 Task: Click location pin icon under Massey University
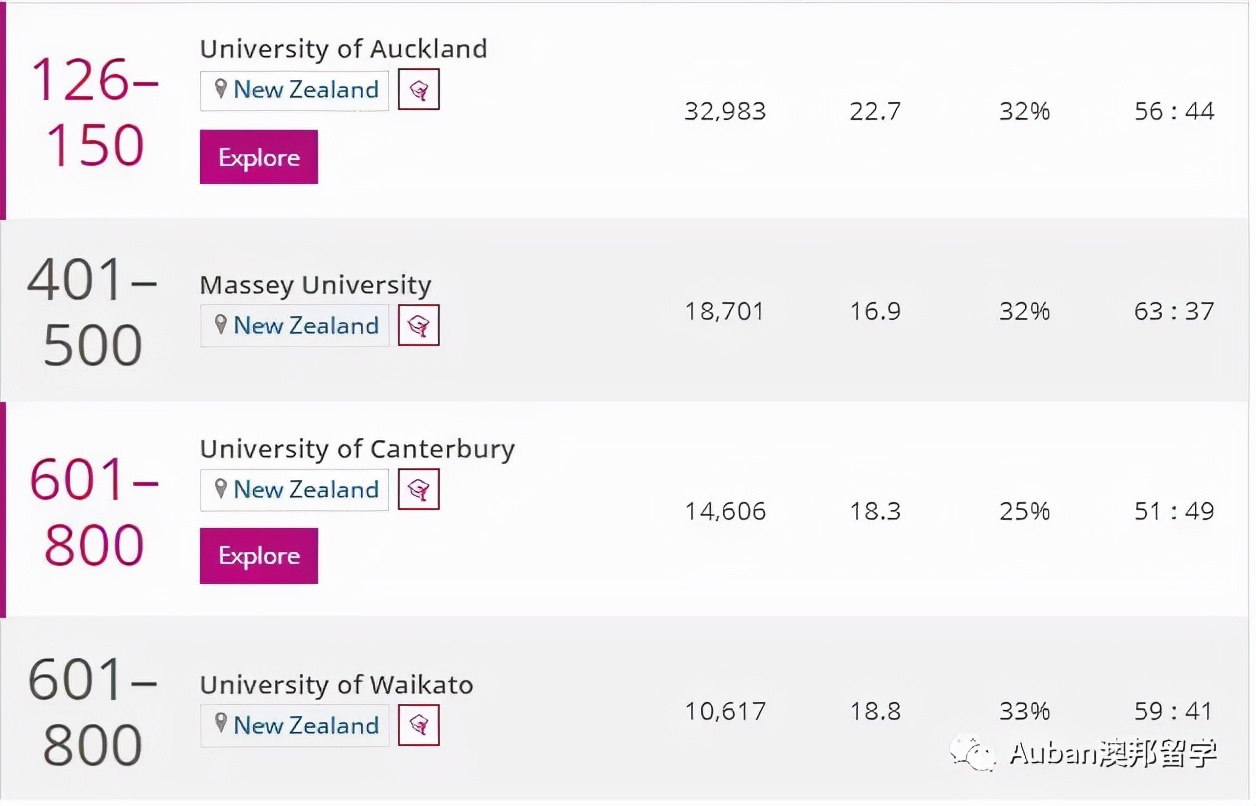tap(221, 325)
